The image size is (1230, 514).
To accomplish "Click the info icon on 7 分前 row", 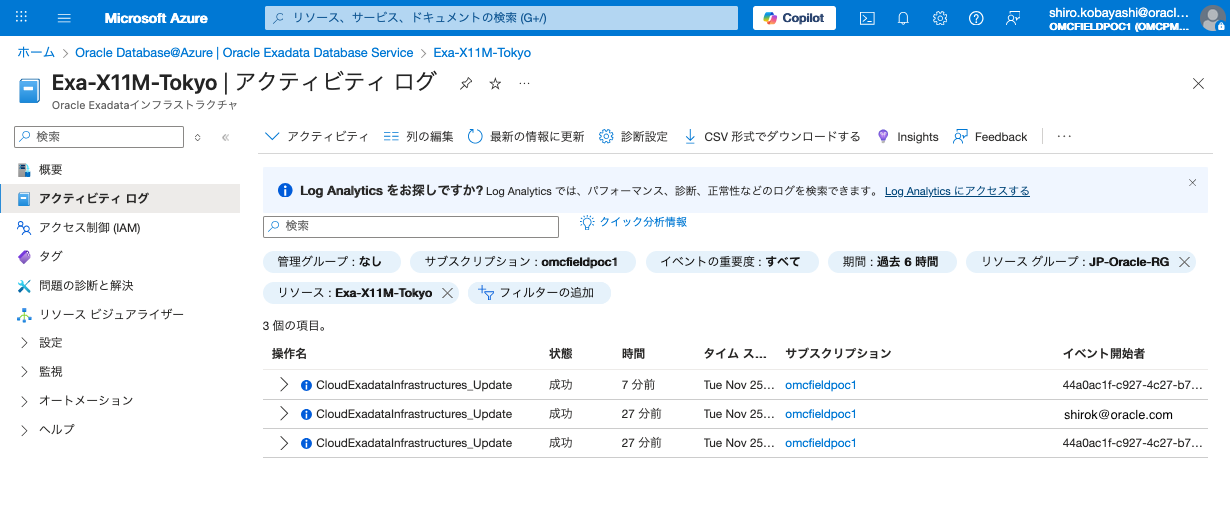I will pyautogui.click(x=306, y=385).
